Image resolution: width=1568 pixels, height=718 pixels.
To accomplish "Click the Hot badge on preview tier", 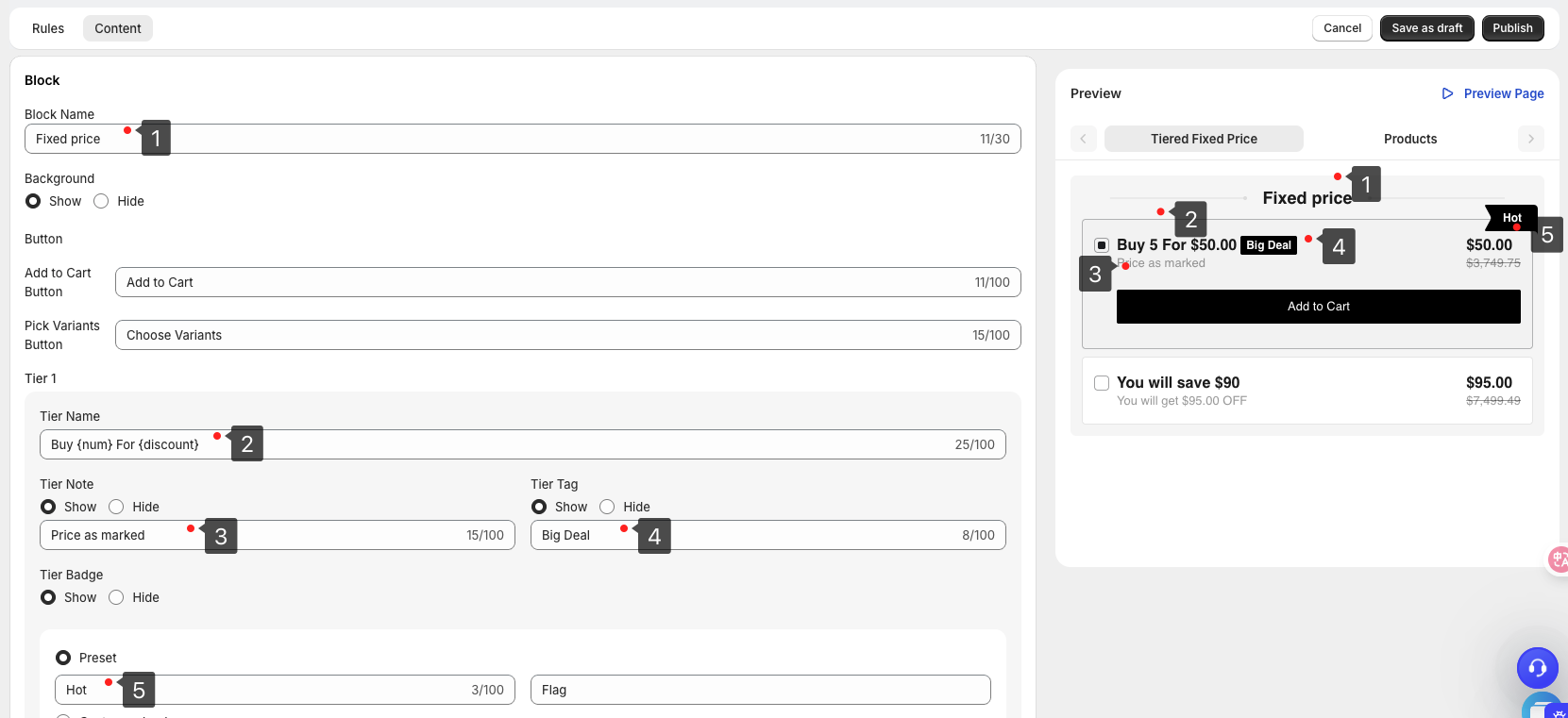I will point(1510,218).
